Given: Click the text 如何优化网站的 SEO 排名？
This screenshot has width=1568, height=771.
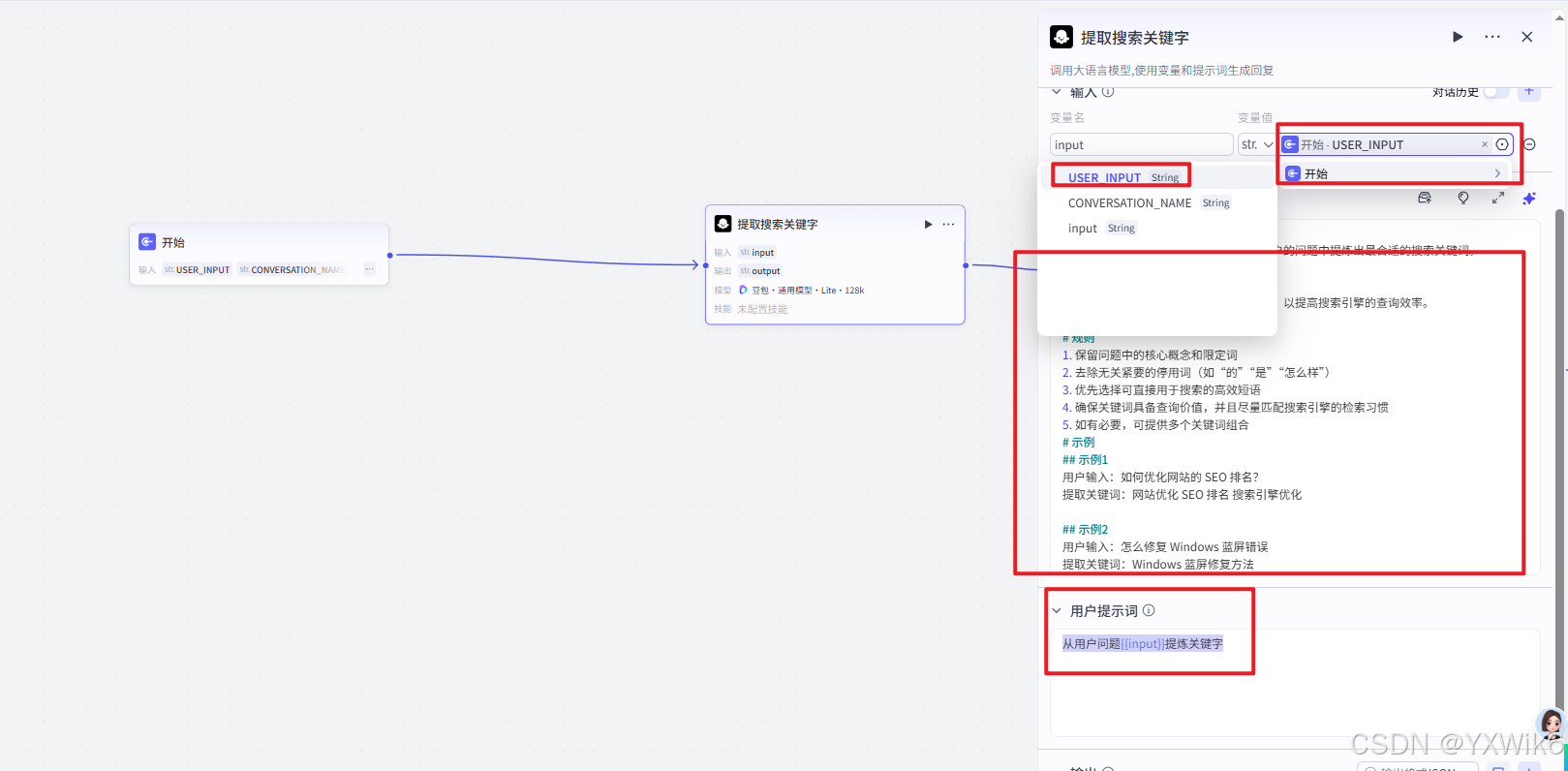Looking at the screenshot, I should coord(1189,477).
